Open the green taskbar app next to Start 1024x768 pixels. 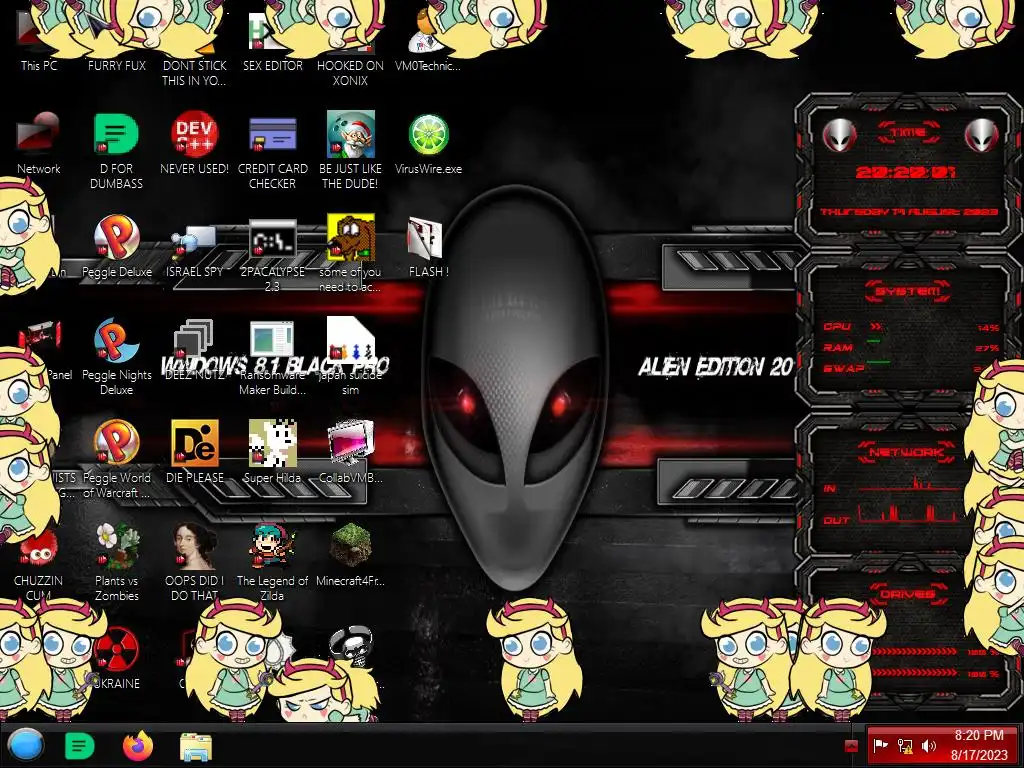coord(80,746)
